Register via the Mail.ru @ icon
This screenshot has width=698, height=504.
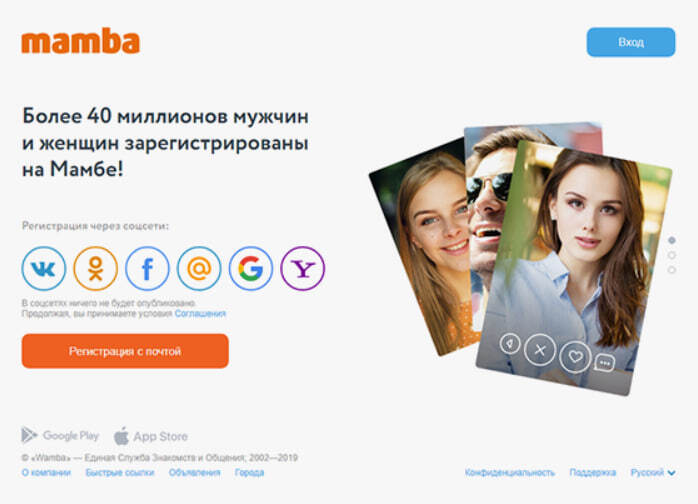(x=199, y=268)
